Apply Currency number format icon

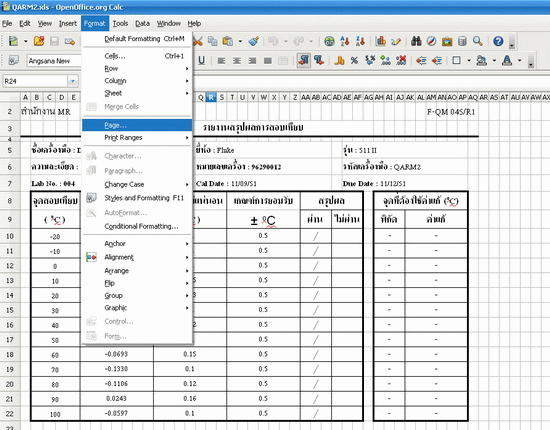pyautogui.click(x=339, y=61)
